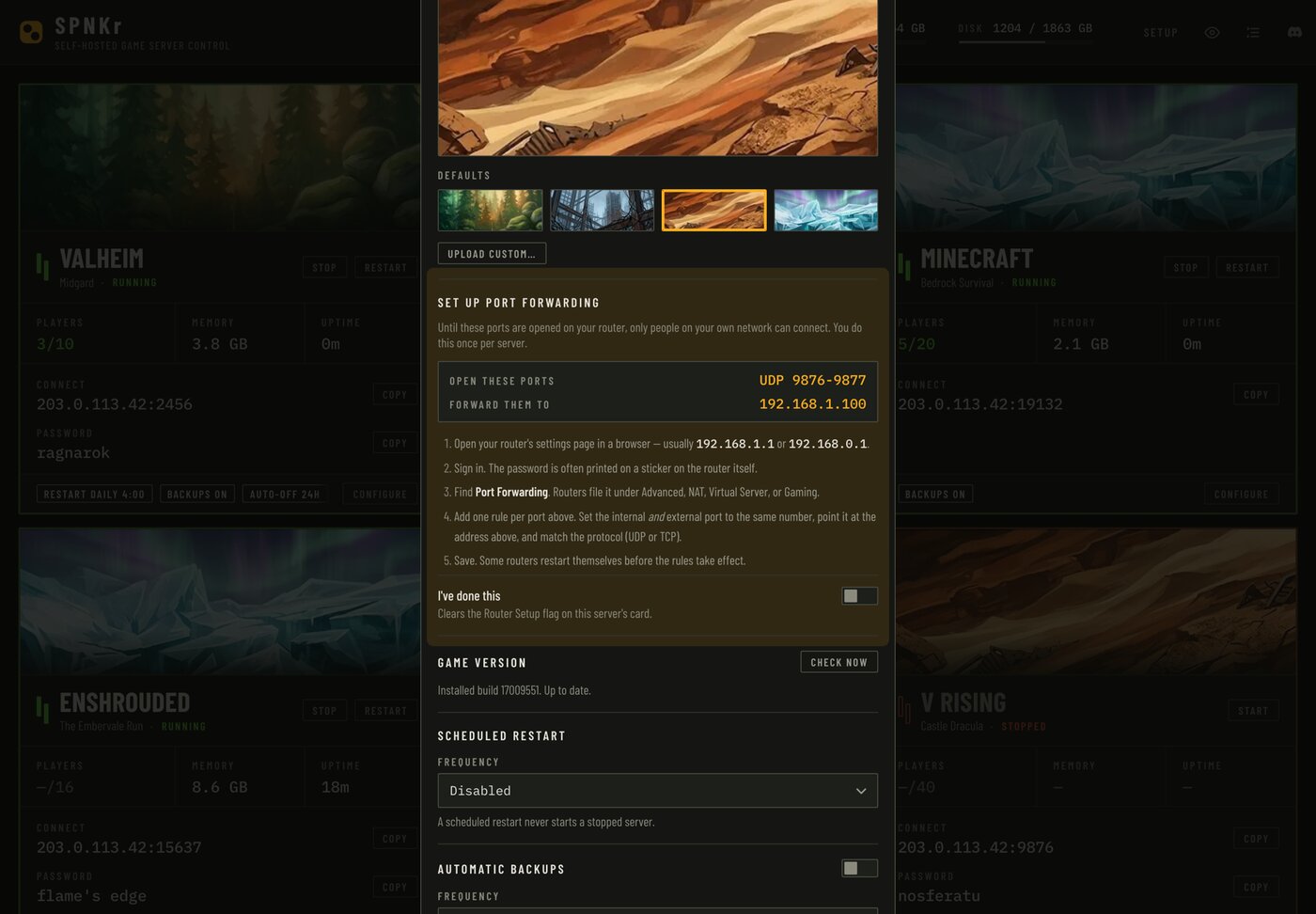Stop the Minecraft server
Viewport: 1316px width, 914px height.
(x=1185, y=268)
